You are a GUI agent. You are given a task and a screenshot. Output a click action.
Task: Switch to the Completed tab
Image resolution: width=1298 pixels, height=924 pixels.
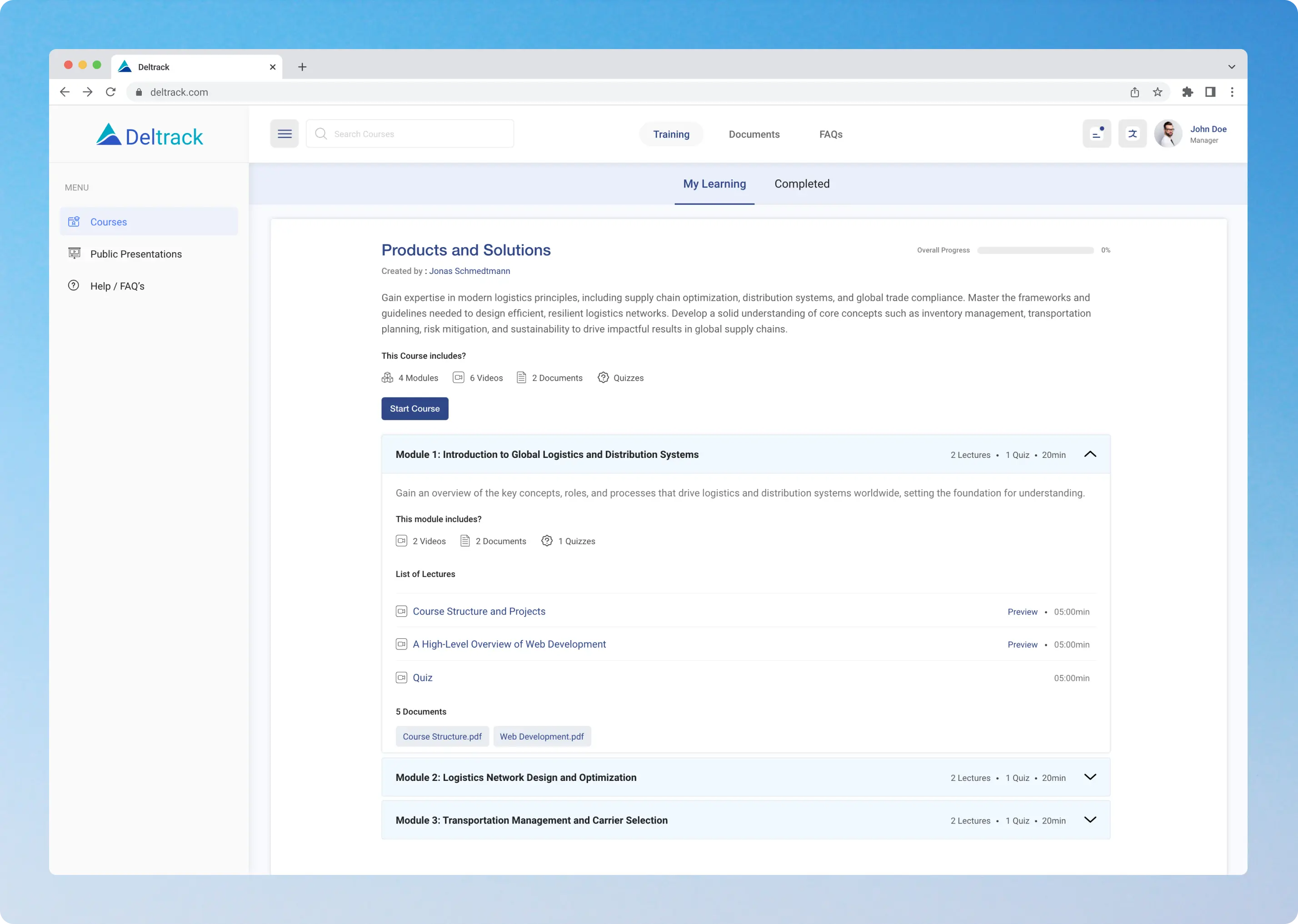click(x=801, y=184)
